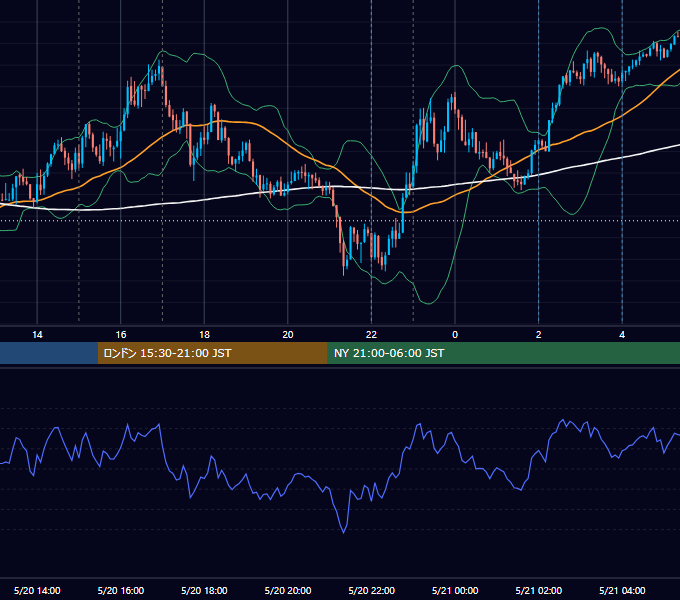Click the '5/20 14:00' indicator axis label

click(x=37, y=590)
